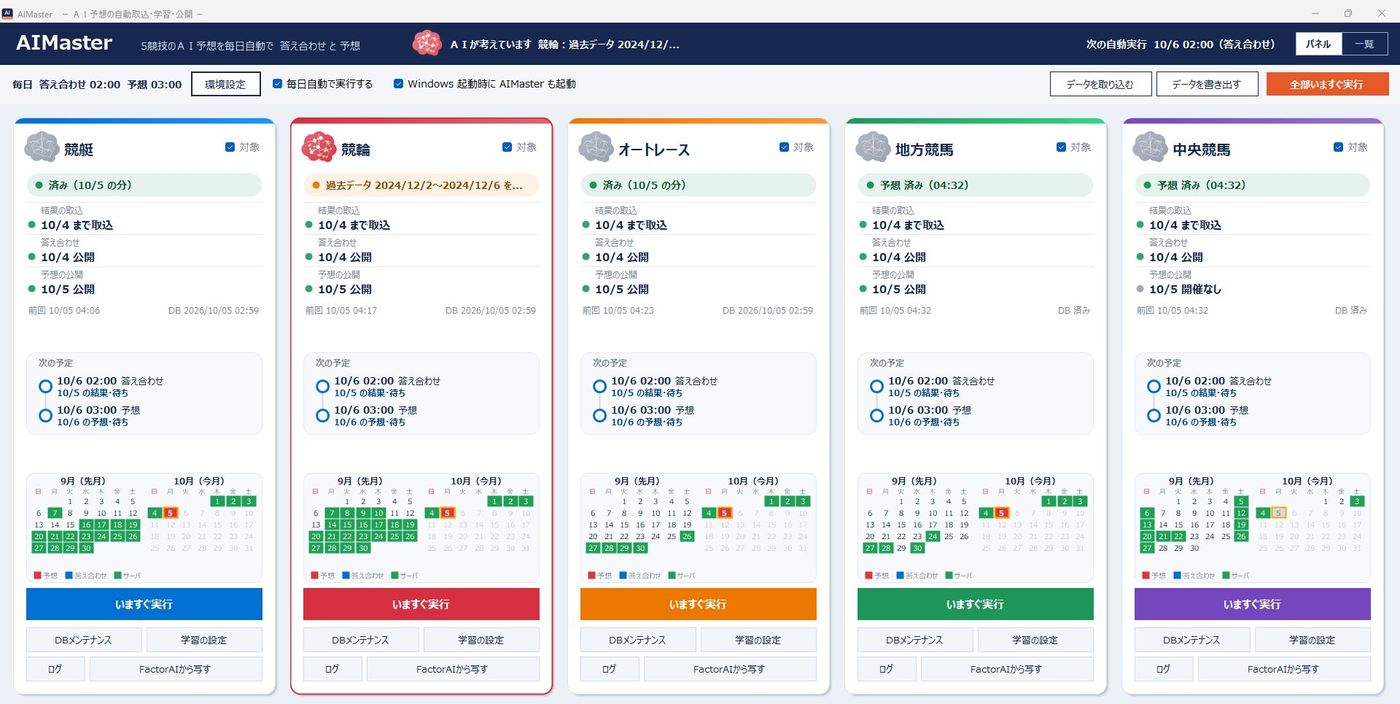The width and height of the screenshot is (1400, 704).
Task: Open ログ for 中央競馬
Action: click(x=1162, y=669)
